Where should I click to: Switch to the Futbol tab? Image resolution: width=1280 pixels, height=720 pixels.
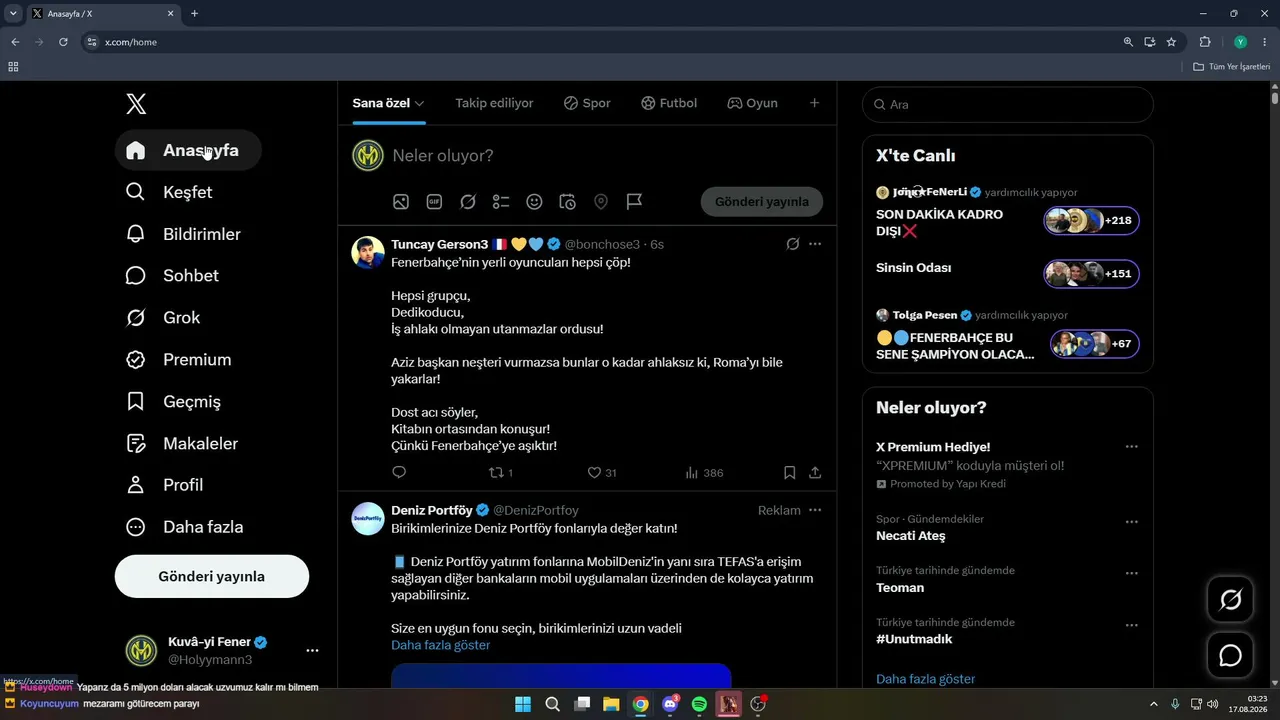click(669, 103)
